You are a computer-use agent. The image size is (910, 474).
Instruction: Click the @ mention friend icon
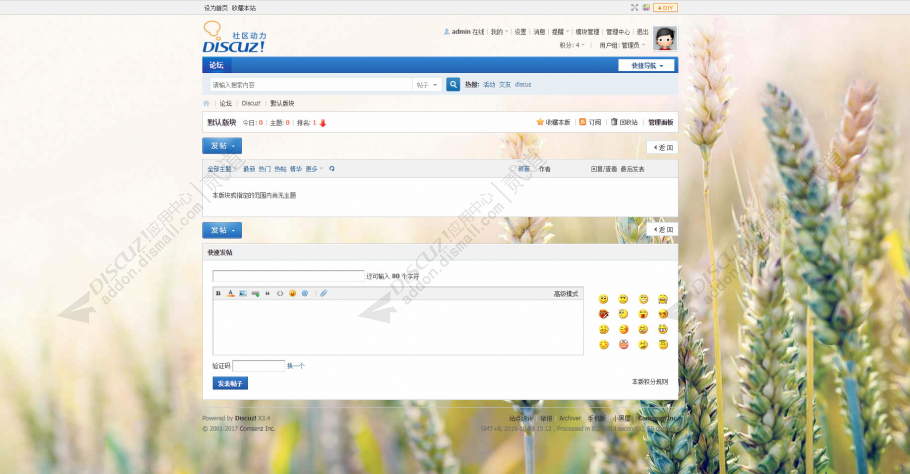(x=305, y=294)
